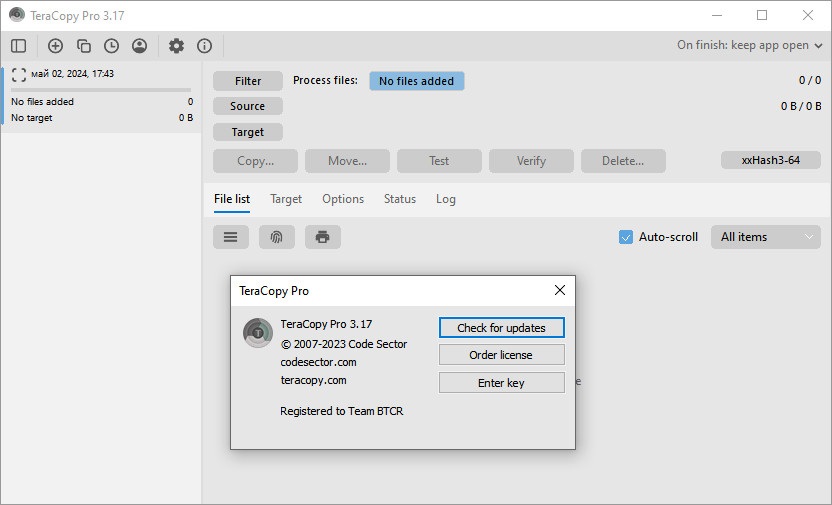Click the teracopy.com link
The image size is (832, 505).
(313, 380)
